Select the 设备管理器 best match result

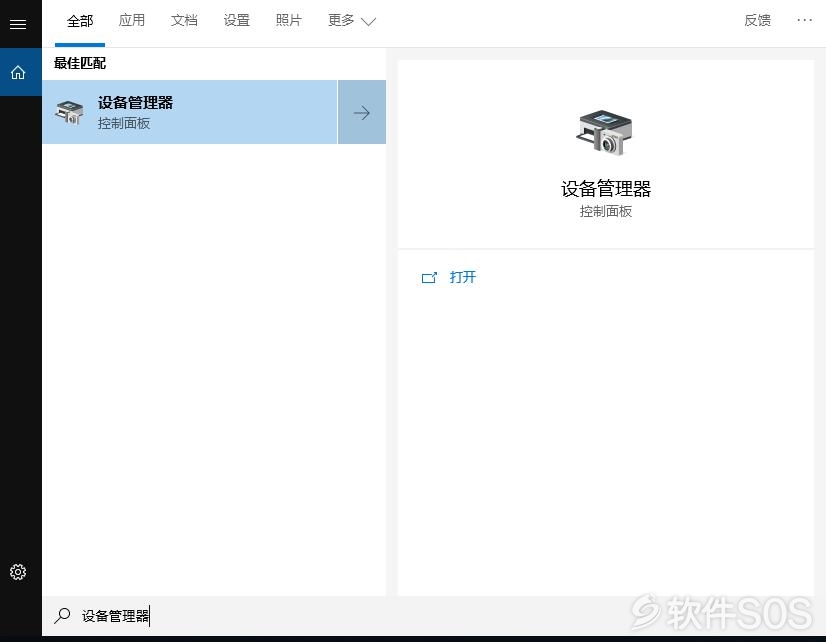point(190,112)
